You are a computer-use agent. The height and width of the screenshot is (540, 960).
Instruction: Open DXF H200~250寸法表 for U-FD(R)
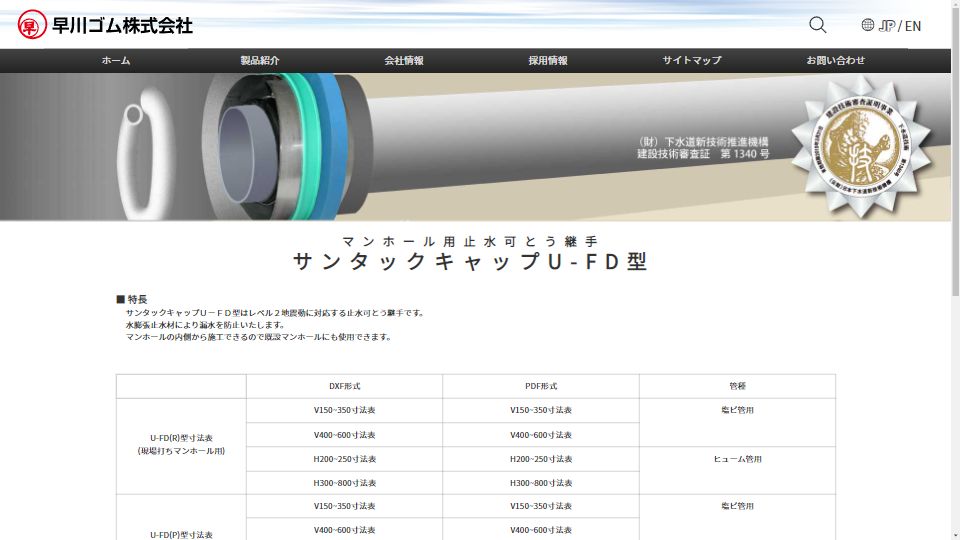pyautogui.click(x=344, y=459)
